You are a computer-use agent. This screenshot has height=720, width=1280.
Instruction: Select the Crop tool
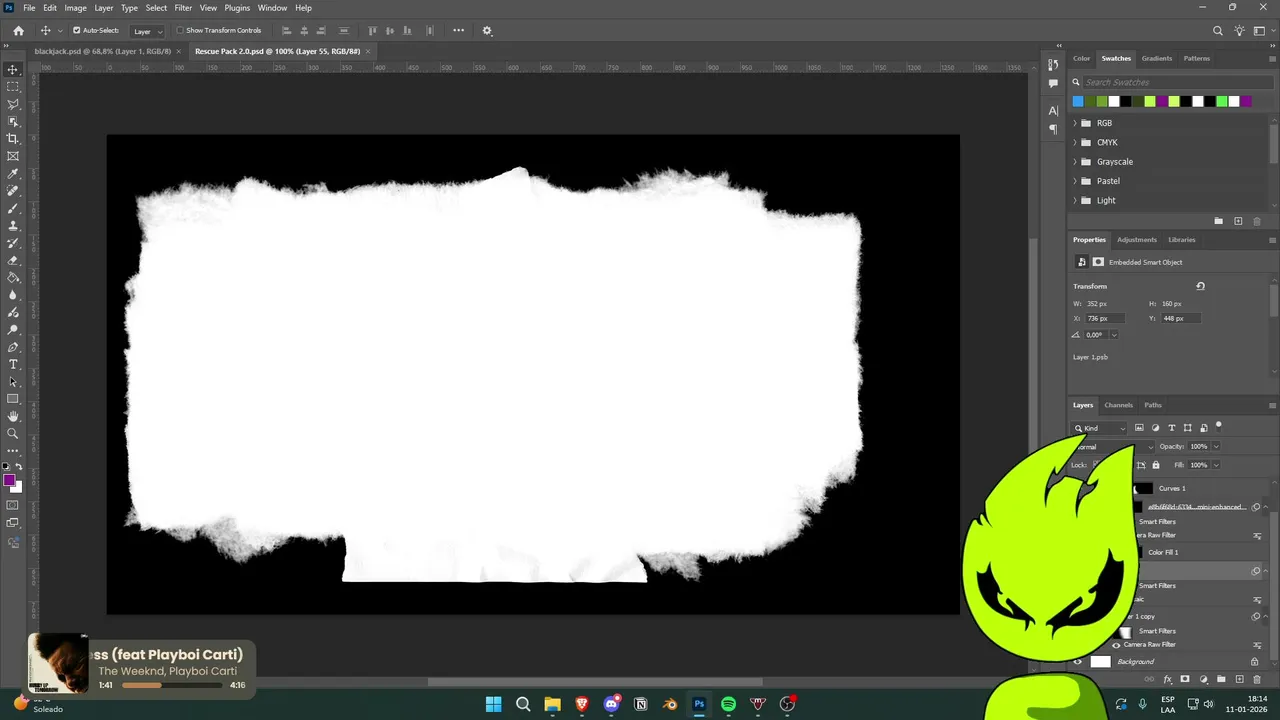pyautogui.click(x=13, y=139)
